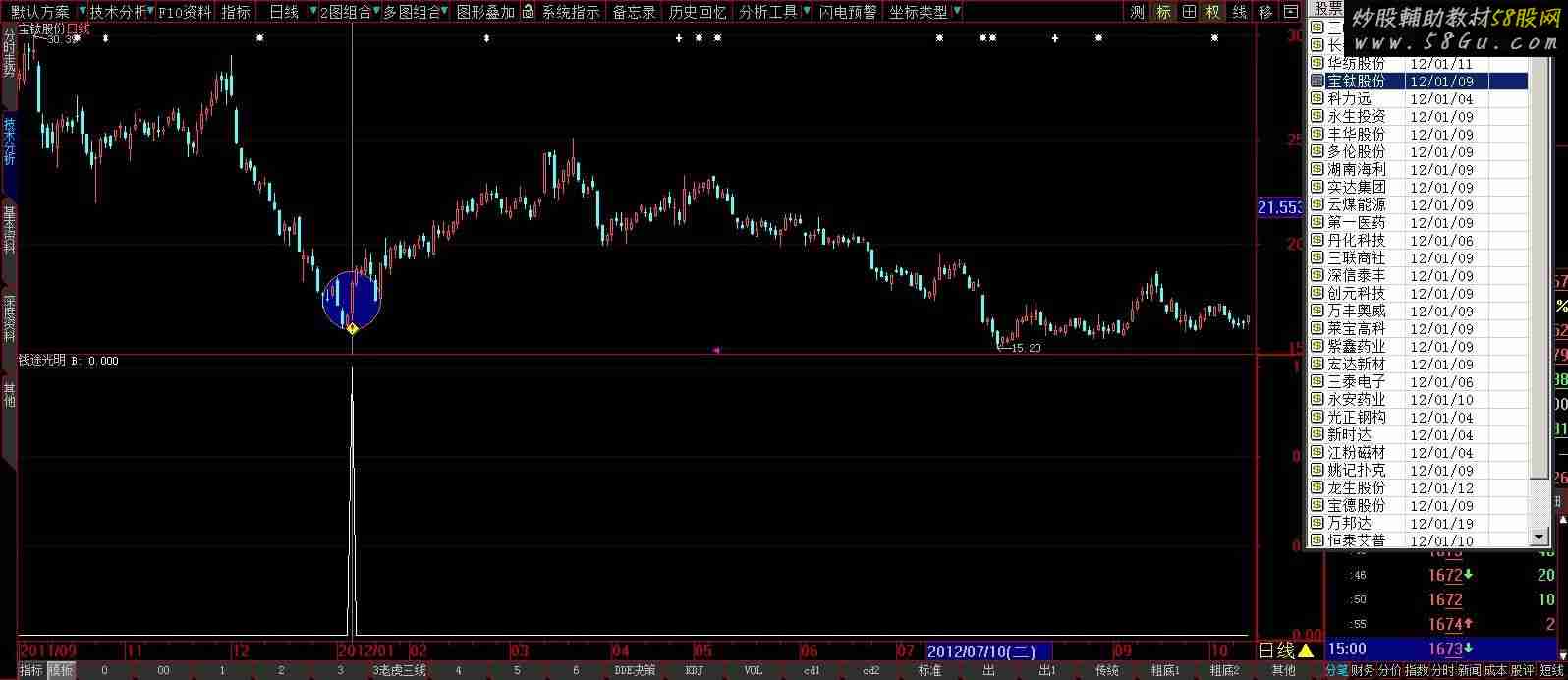This screenshot has height=680, width=1568.
Task: Select the 传统 indicator tab
Action: click(1107, 671)
